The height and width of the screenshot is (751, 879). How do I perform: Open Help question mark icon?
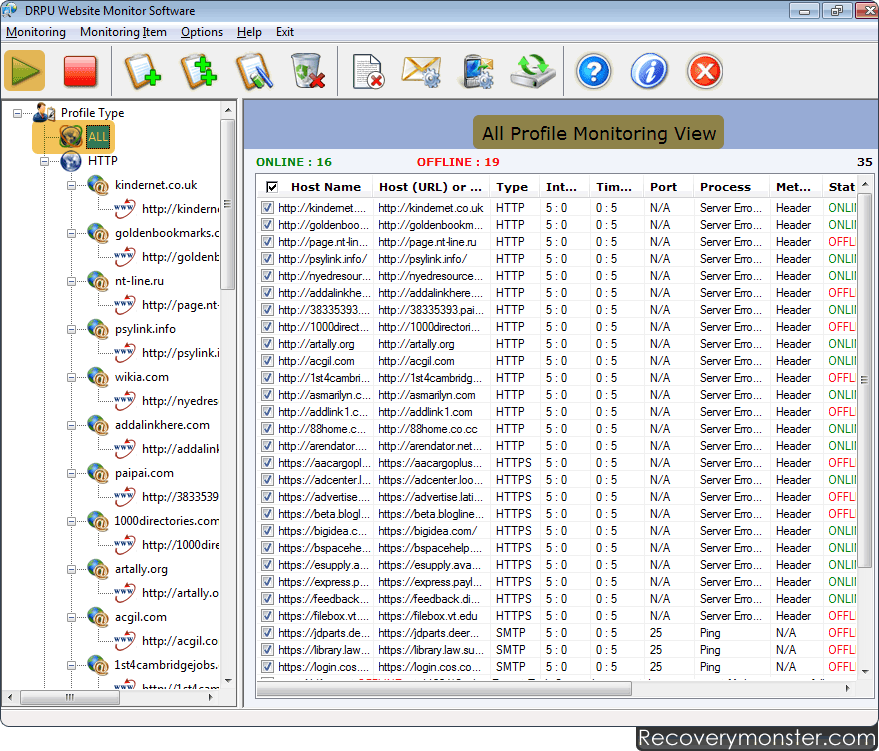pos(593,71)
